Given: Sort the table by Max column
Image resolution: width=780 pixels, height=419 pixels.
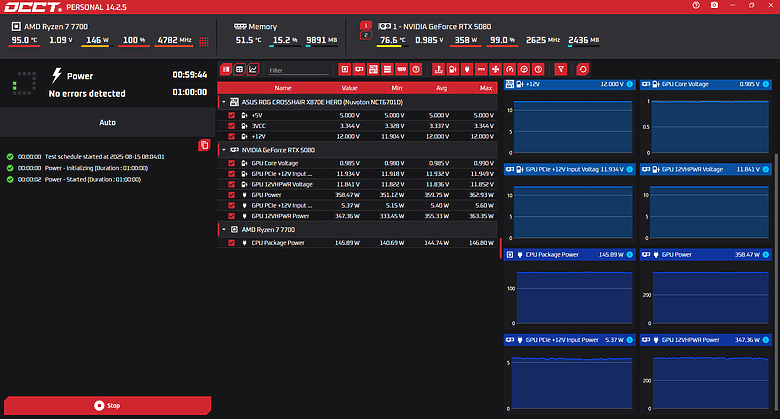Looking at the screenshot, I should (x=486, y=88).
